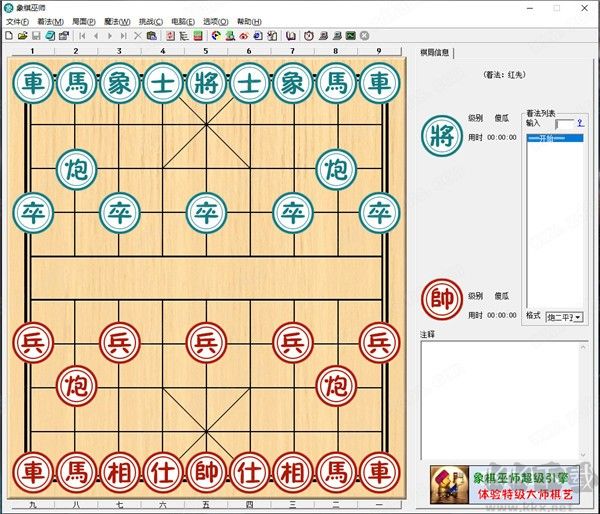Click the clock timer toolbar icon
This screenshot has width=600, height=514.
[x=308, y=35]
